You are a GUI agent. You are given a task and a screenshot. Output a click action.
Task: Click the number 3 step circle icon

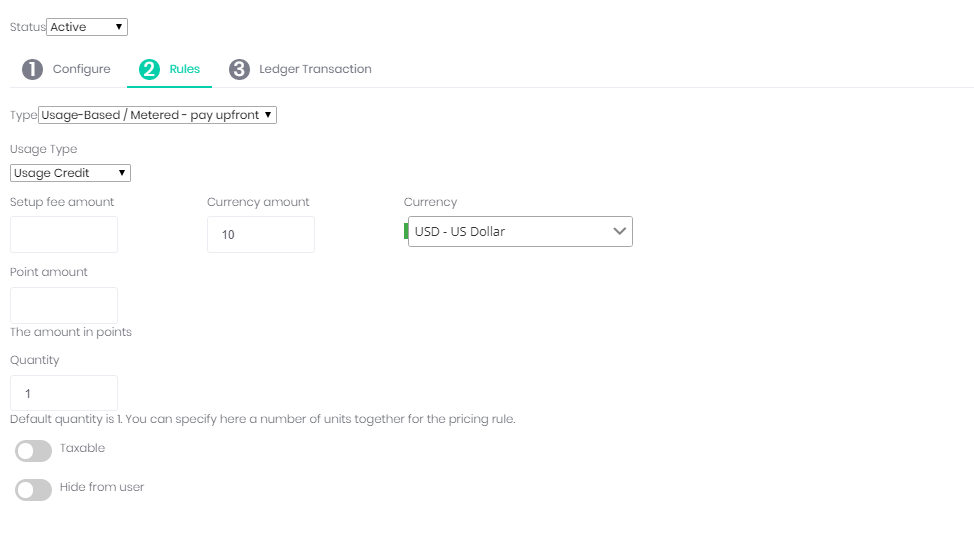pos(239,69)
